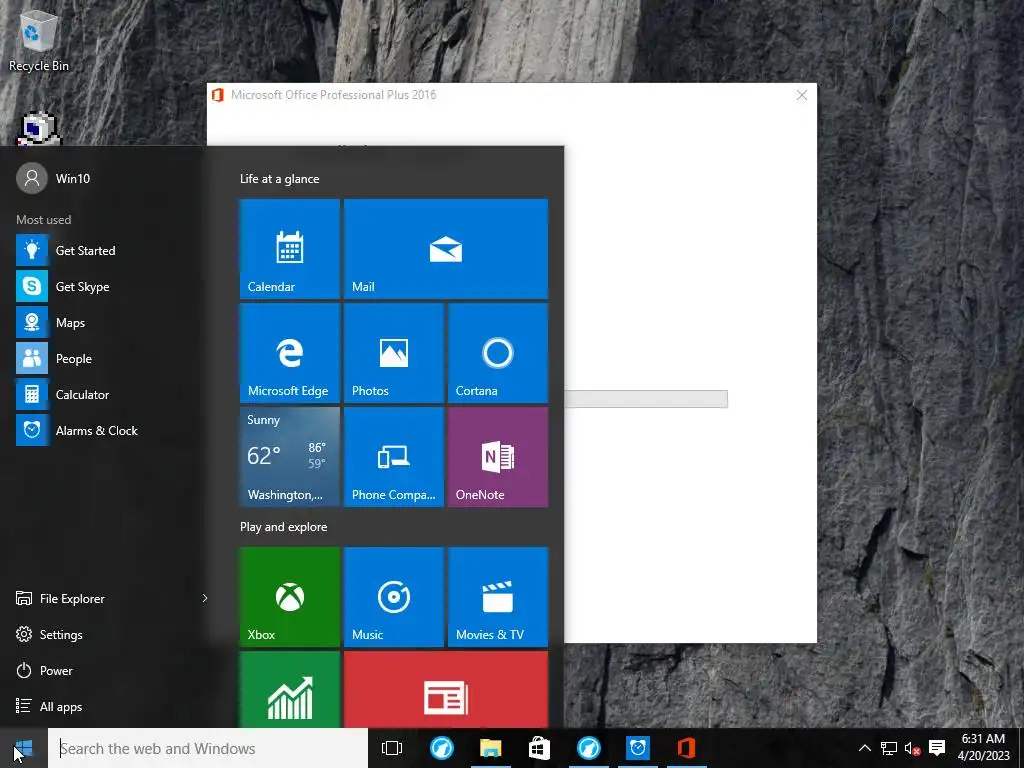Show hidden tray icons
1024x768 pixels.
(x=865, y=748)
